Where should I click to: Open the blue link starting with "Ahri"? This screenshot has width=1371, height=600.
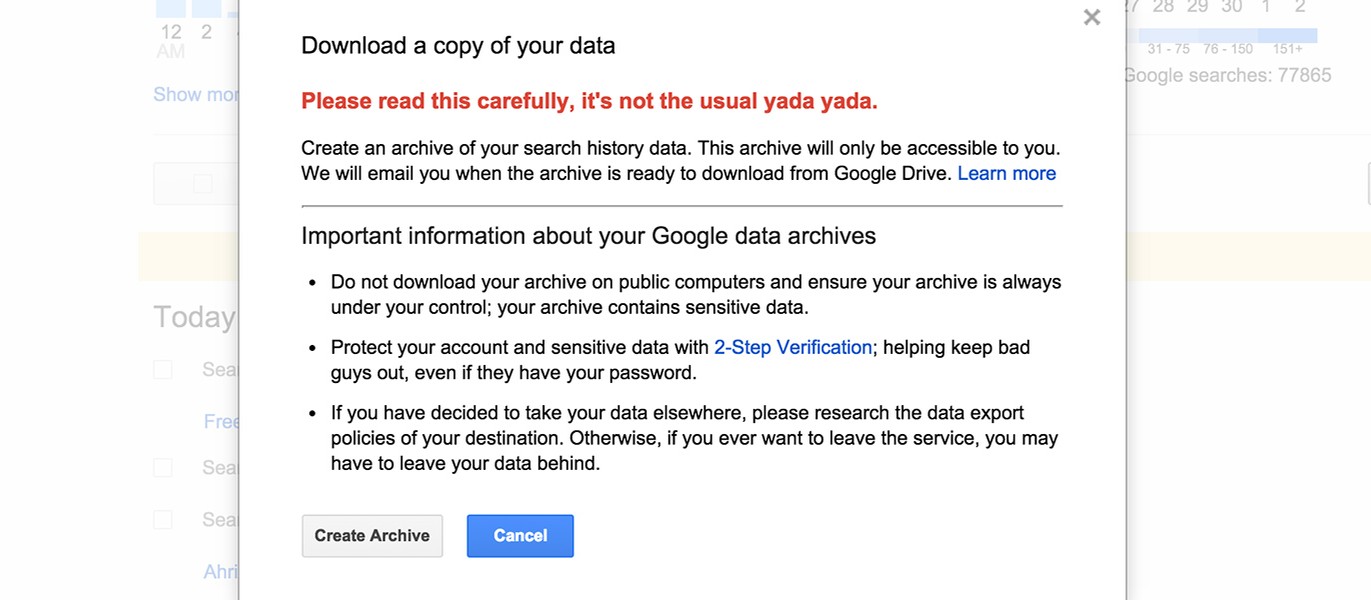pyautogui.click(x=221, y=572)
